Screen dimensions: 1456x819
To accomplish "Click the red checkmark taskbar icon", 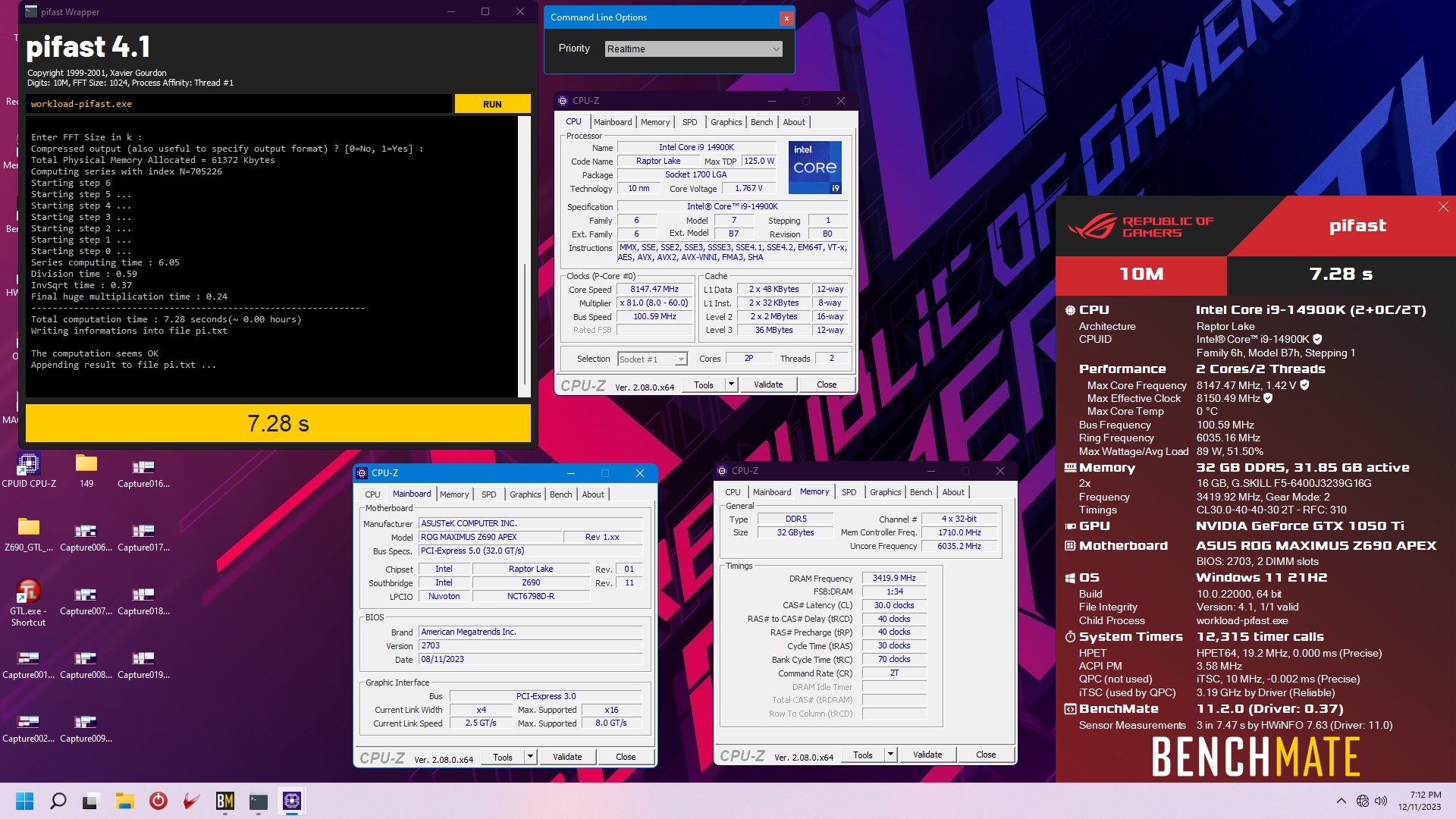I will tap(192, 801).
